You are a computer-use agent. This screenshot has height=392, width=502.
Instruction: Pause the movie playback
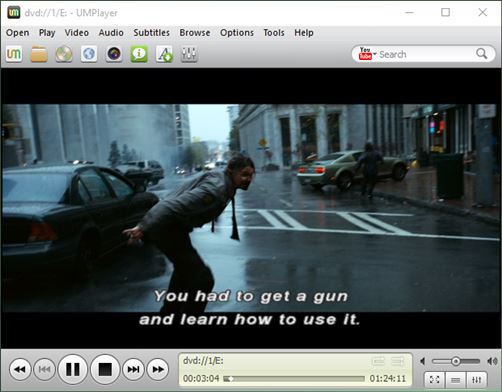[73, 369]
